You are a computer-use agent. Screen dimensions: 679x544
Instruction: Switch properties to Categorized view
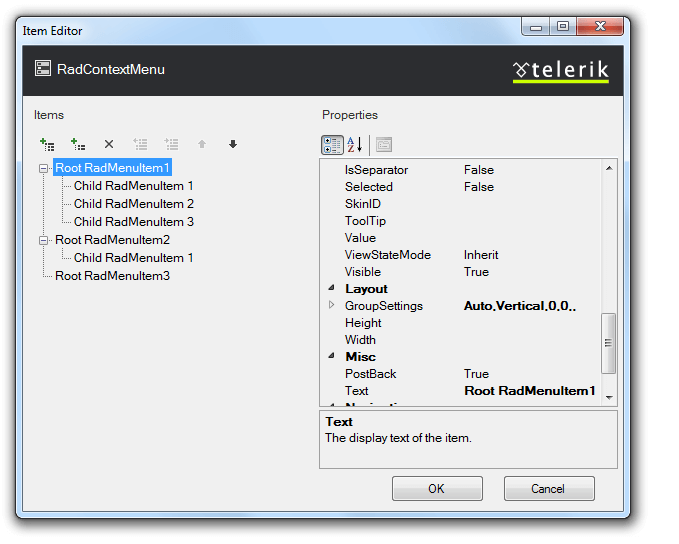tap(333, 145)
